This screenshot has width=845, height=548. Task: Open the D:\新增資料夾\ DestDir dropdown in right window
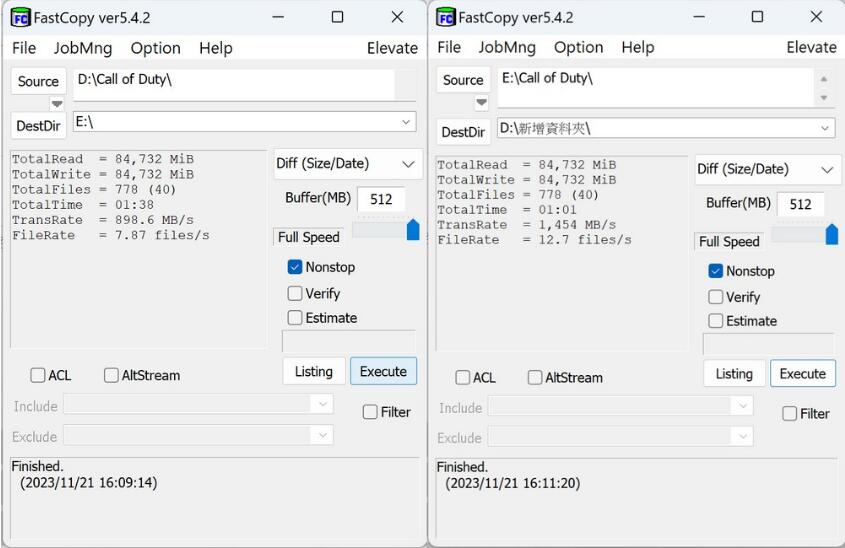[x=825, y=128]
